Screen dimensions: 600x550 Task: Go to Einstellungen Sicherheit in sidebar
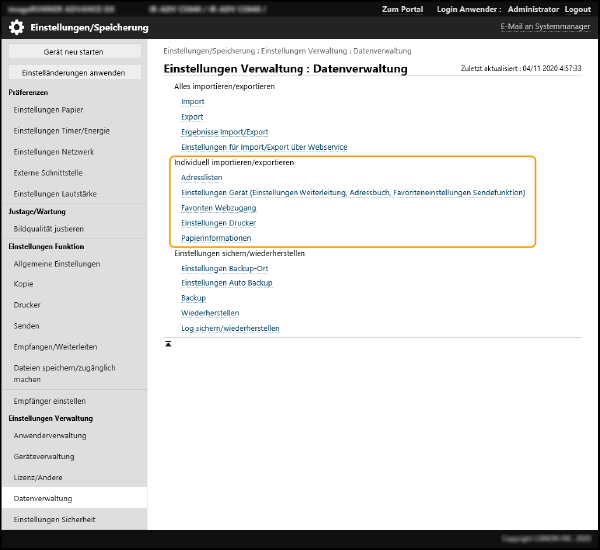tap(54, 519)
